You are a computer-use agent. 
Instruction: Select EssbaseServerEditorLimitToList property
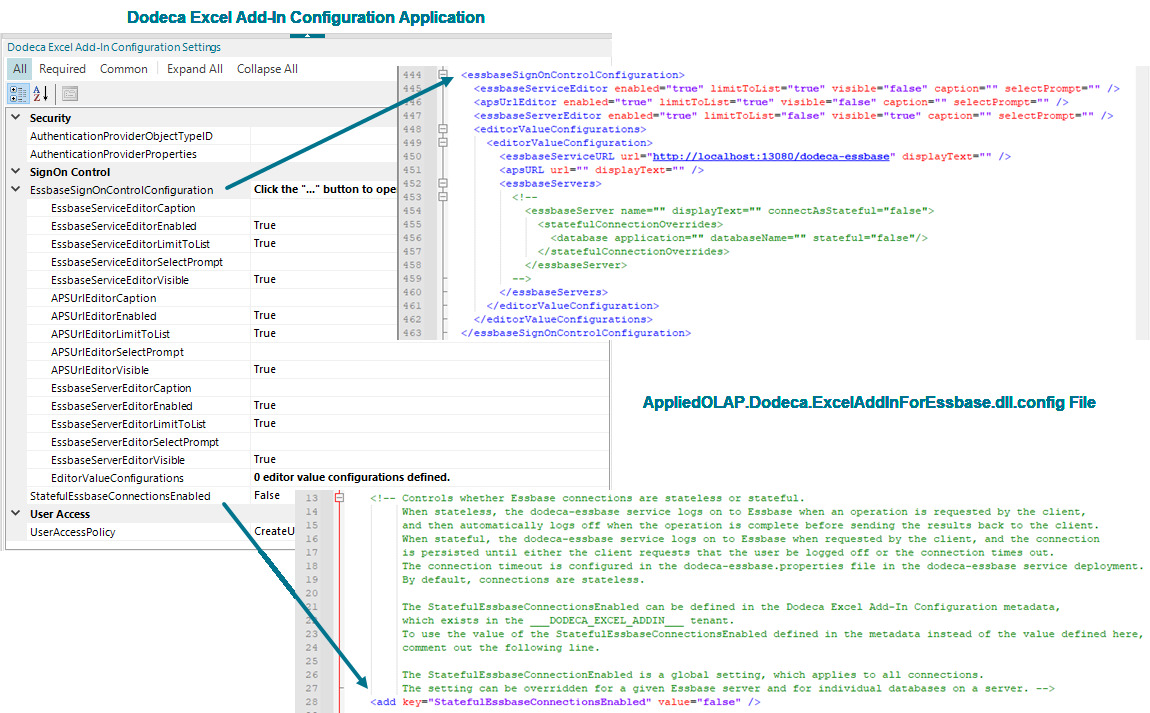click(128, 424)
